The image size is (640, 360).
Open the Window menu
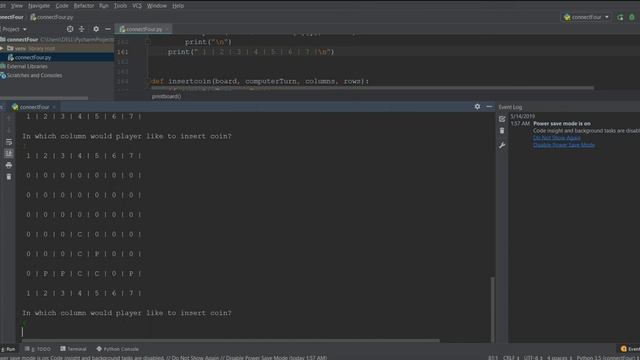pos(157,6)
